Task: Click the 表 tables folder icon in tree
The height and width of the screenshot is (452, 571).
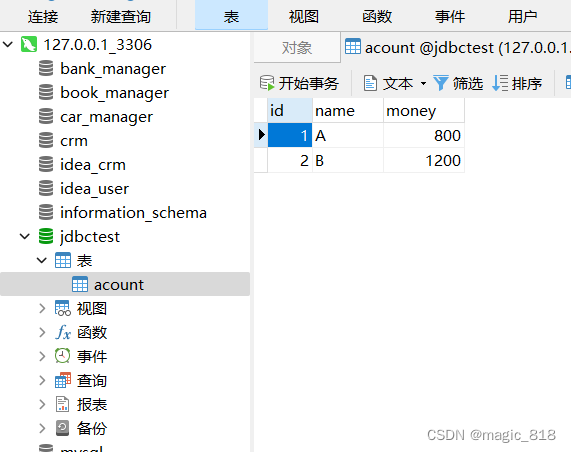Action: (x=63, y=260)
